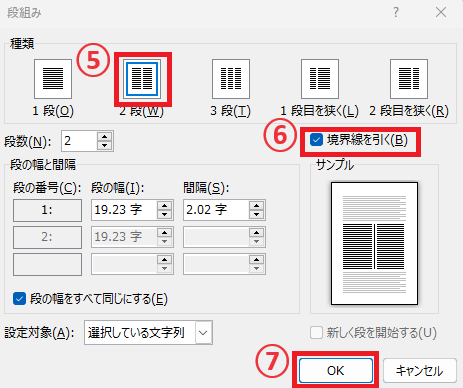Increase column 1 間隔 with up arrow

point(256,205)
